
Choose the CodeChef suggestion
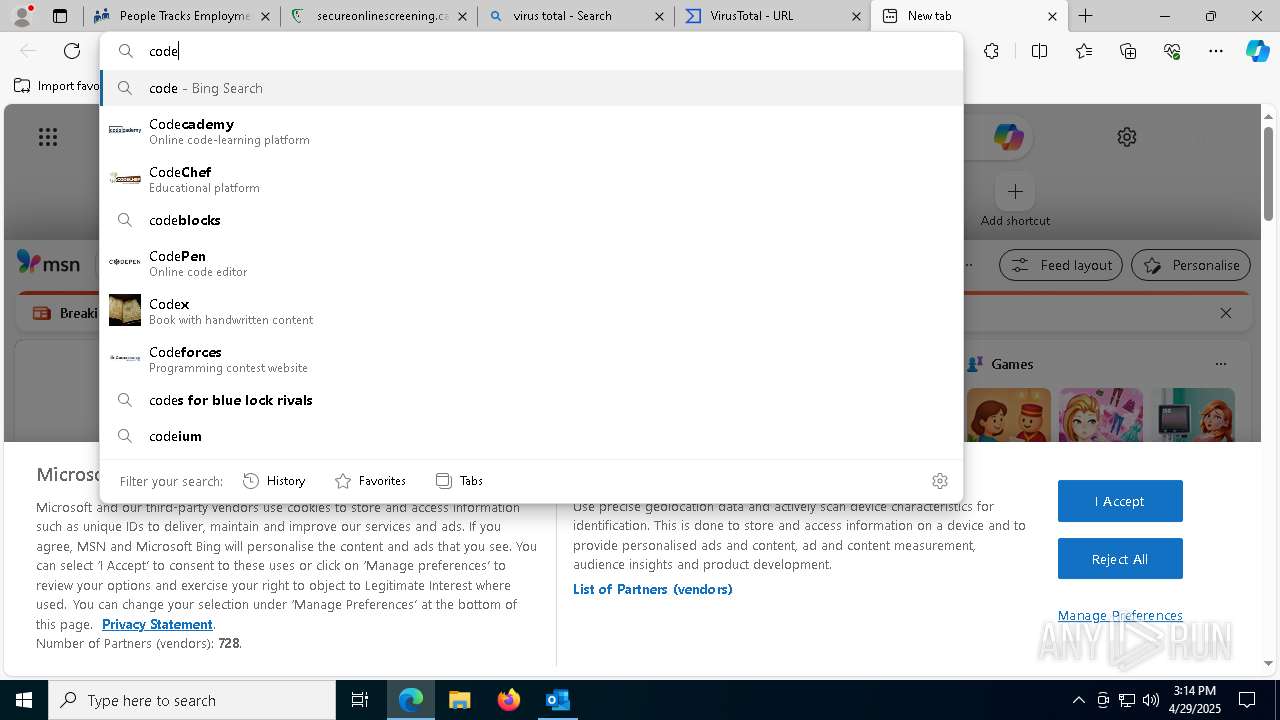(531, 179)
